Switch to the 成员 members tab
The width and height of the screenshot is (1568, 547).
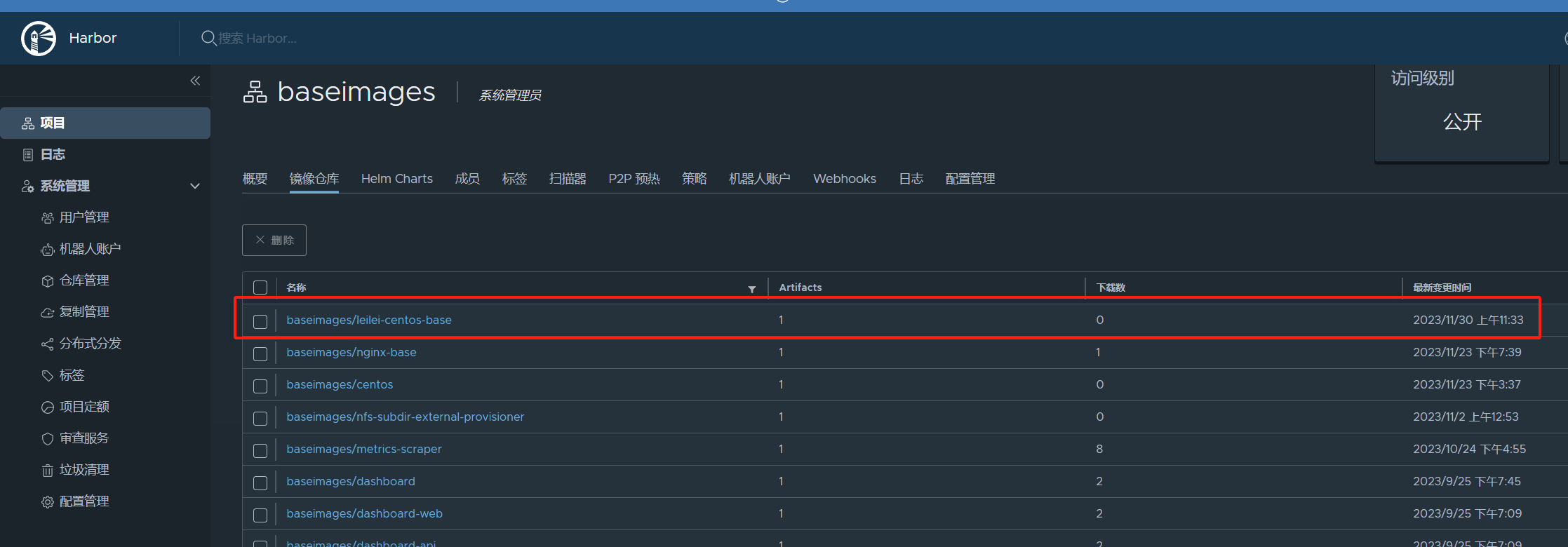(x=467, y=179)
